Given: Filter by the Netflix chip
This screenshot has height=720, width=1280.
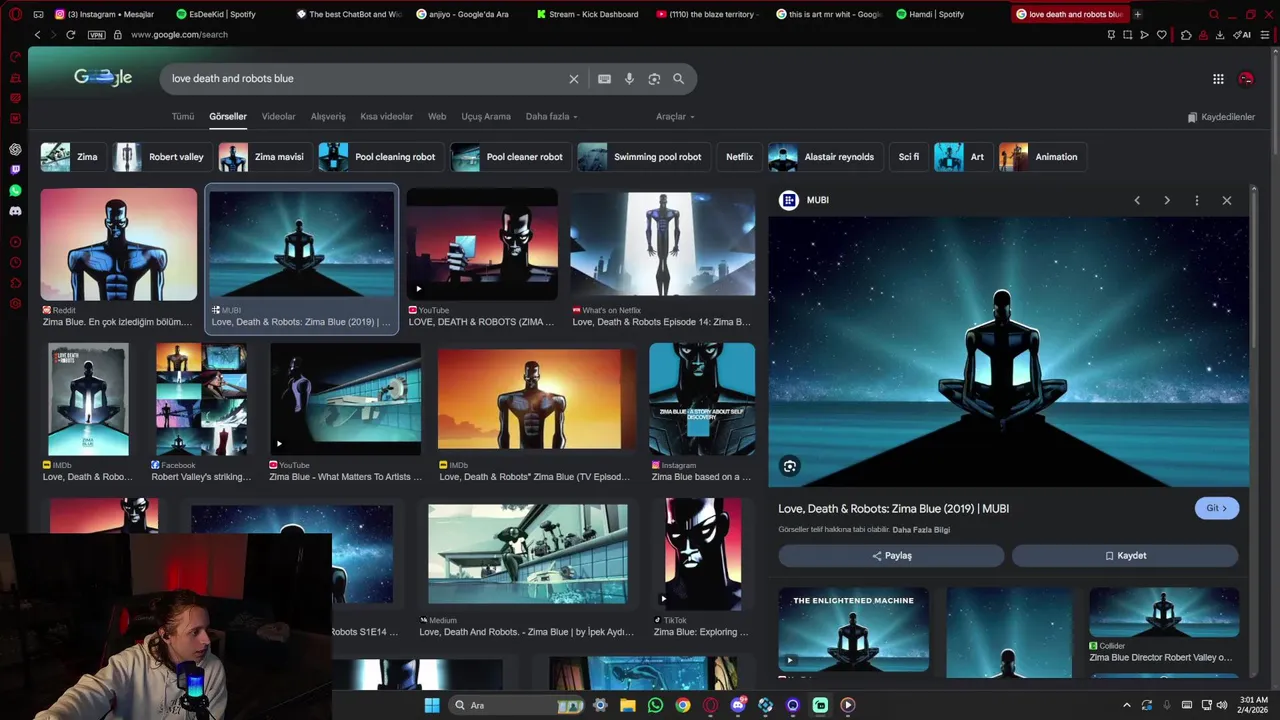Looking at the screenshot, I should [739, 157].
